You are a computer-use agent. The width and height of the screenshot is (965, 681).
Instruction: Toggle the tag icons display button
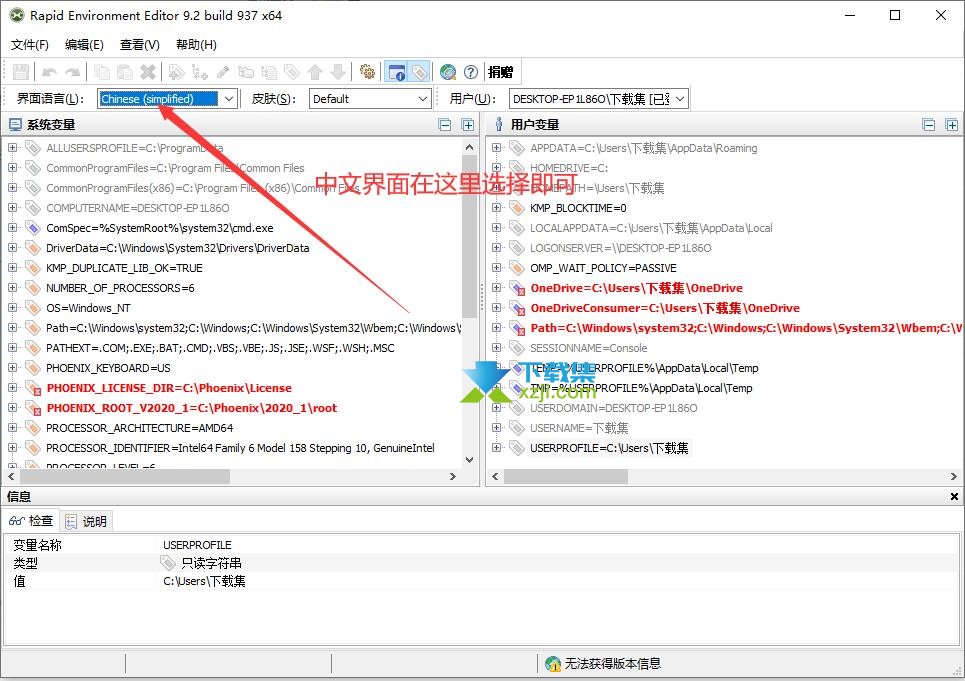[x=420, y=72]
